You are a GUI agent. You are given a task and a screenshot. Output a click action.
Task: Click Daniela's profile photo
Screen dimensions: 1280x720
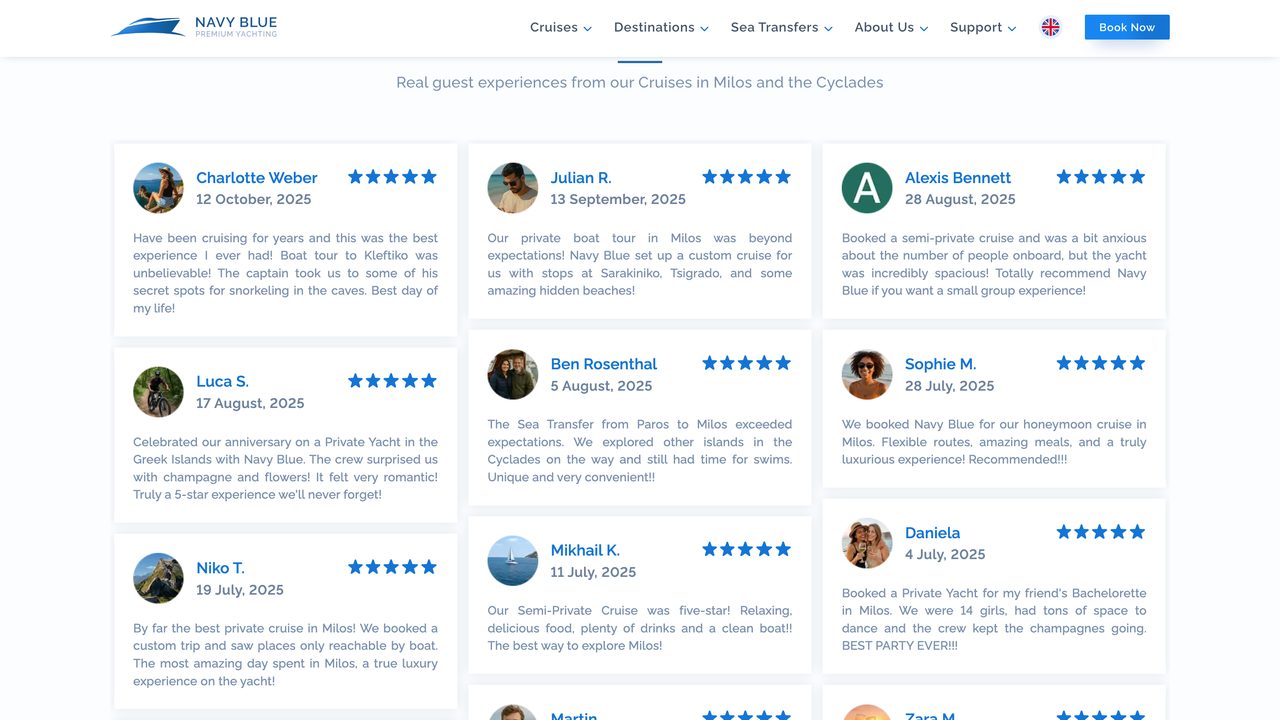(x=867, y=543)
